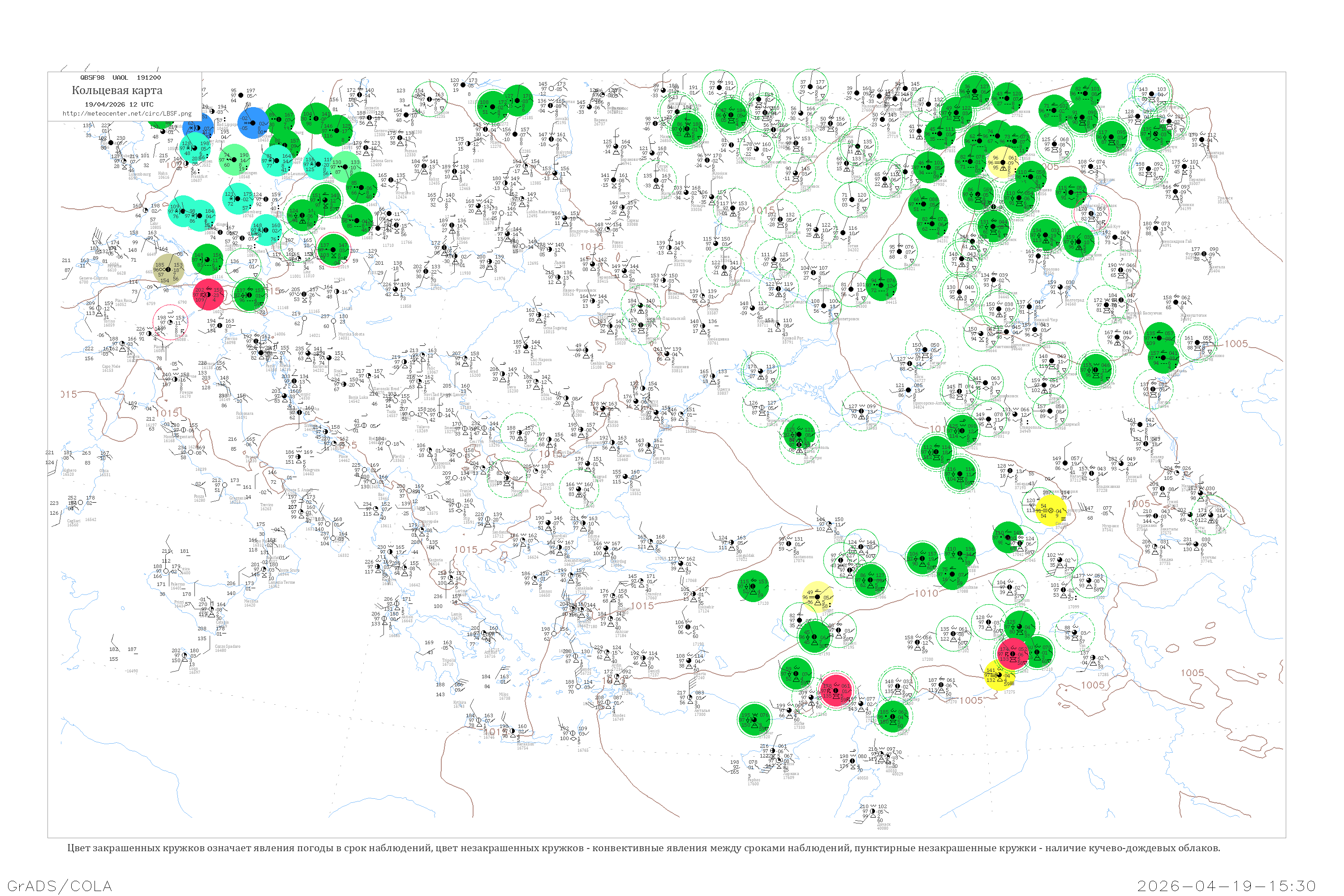Click the Russian color legend caption
1344x896 pixels.
643,848
